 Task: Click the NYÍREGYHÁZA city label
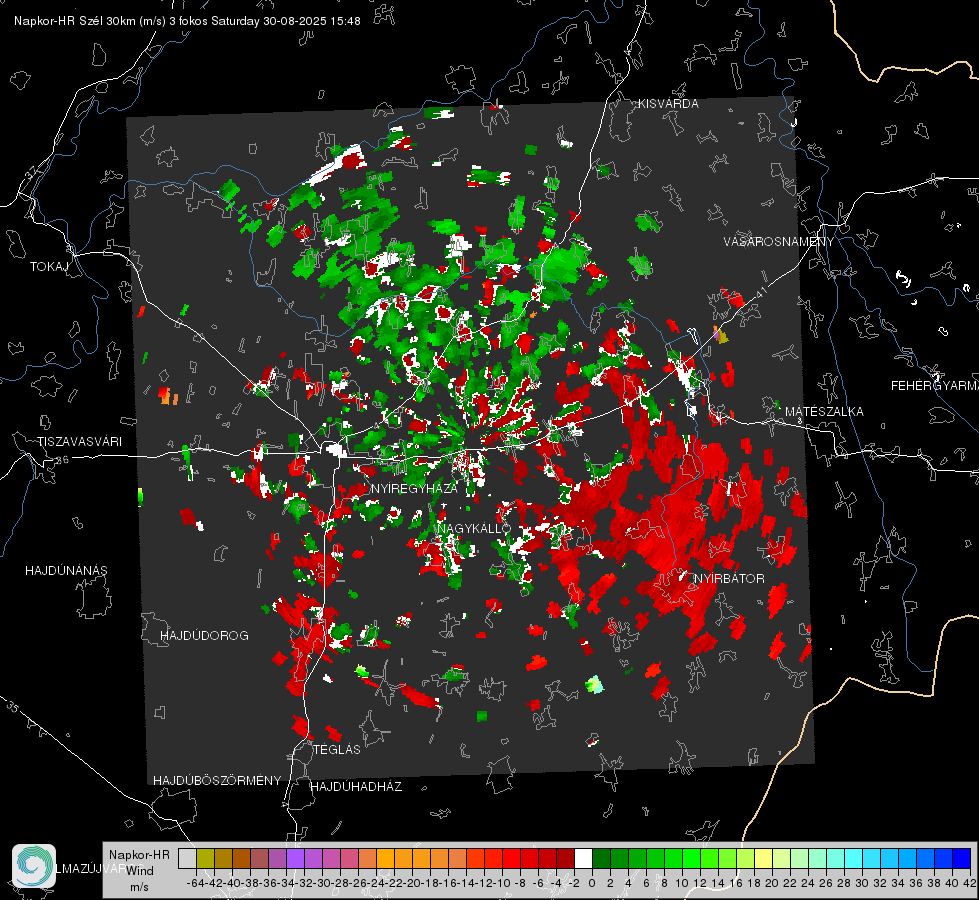414,488
